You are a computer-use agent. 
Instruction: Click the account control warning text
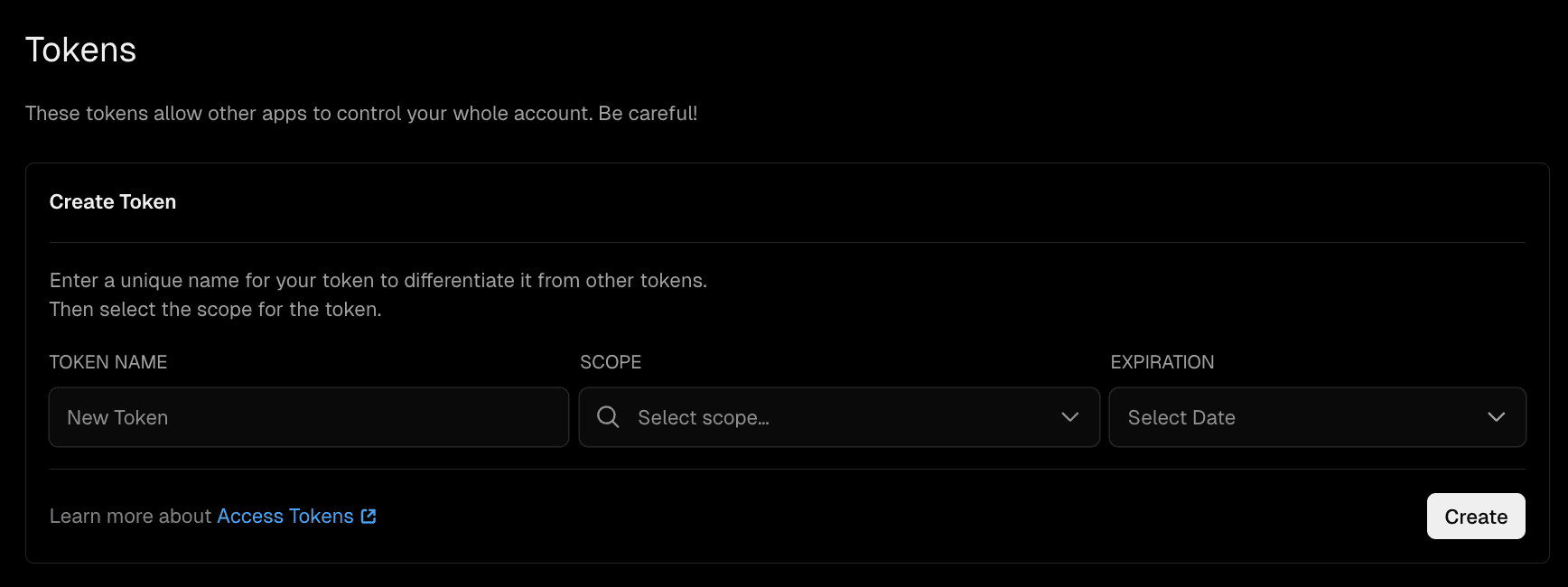coord(360,113)
